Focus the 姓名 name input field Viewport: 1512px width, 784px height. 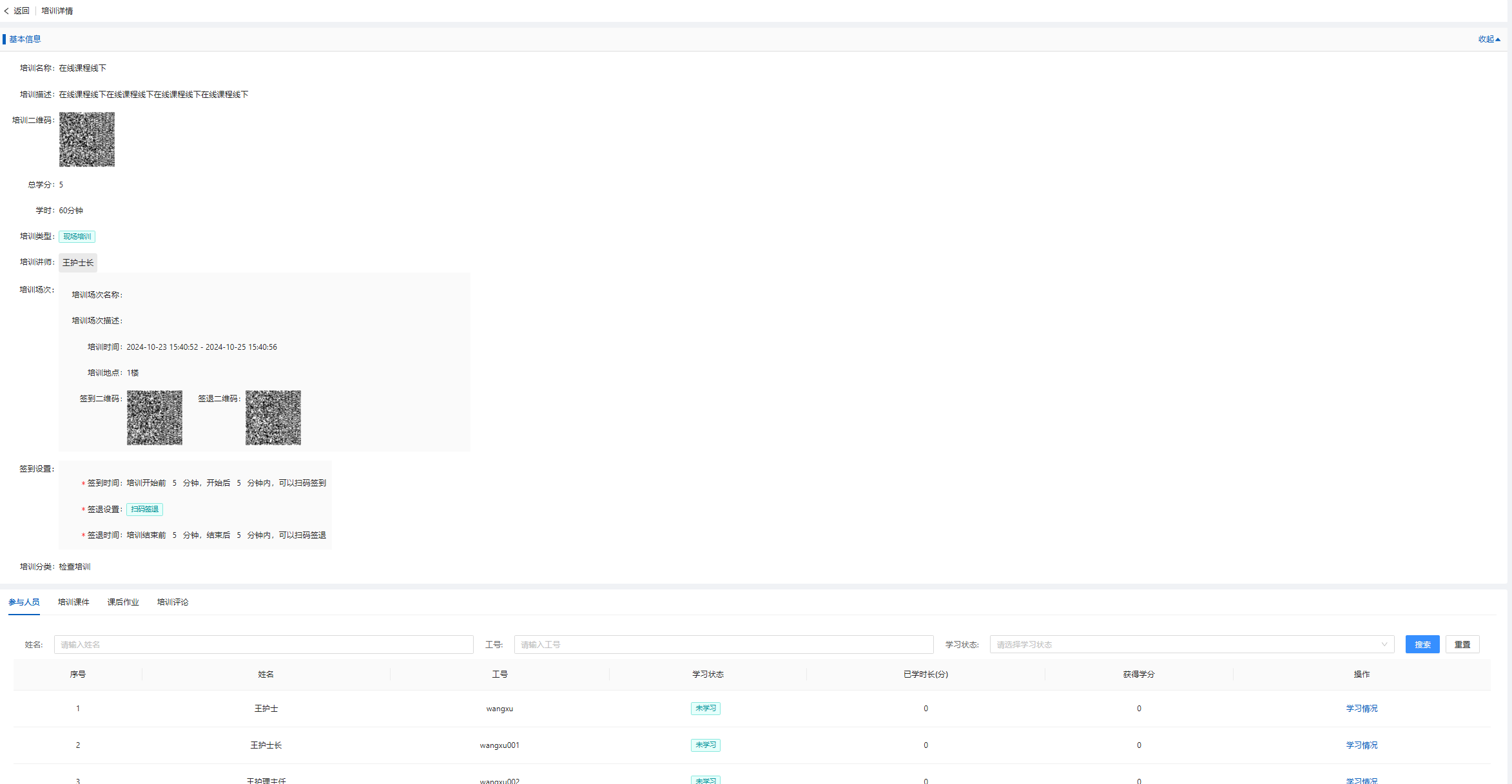point(264,645)
